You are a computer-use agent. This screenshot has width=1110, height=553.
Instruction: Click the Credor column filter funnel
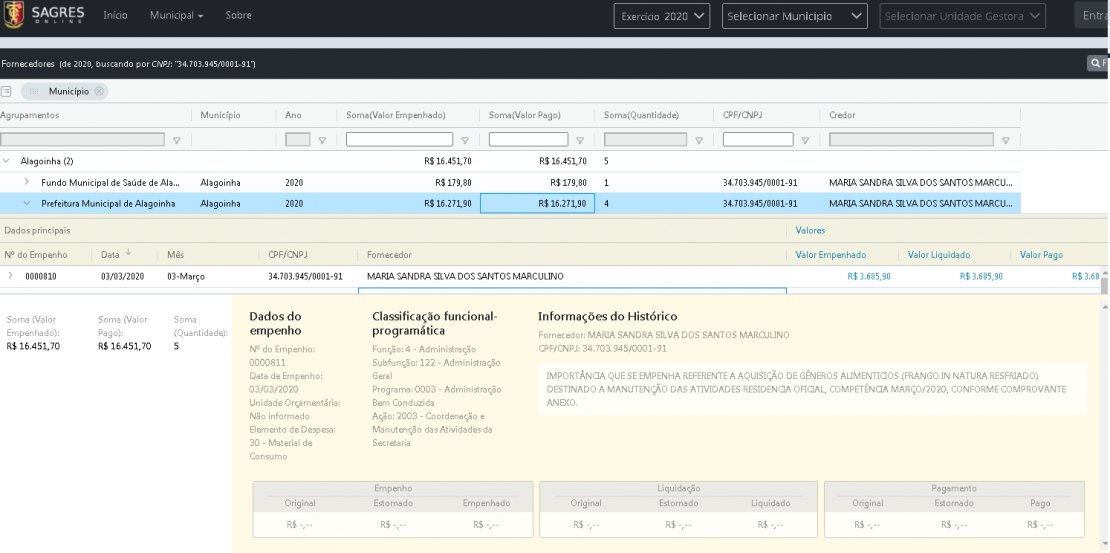pyautogui.click(x=1006, y=141)
